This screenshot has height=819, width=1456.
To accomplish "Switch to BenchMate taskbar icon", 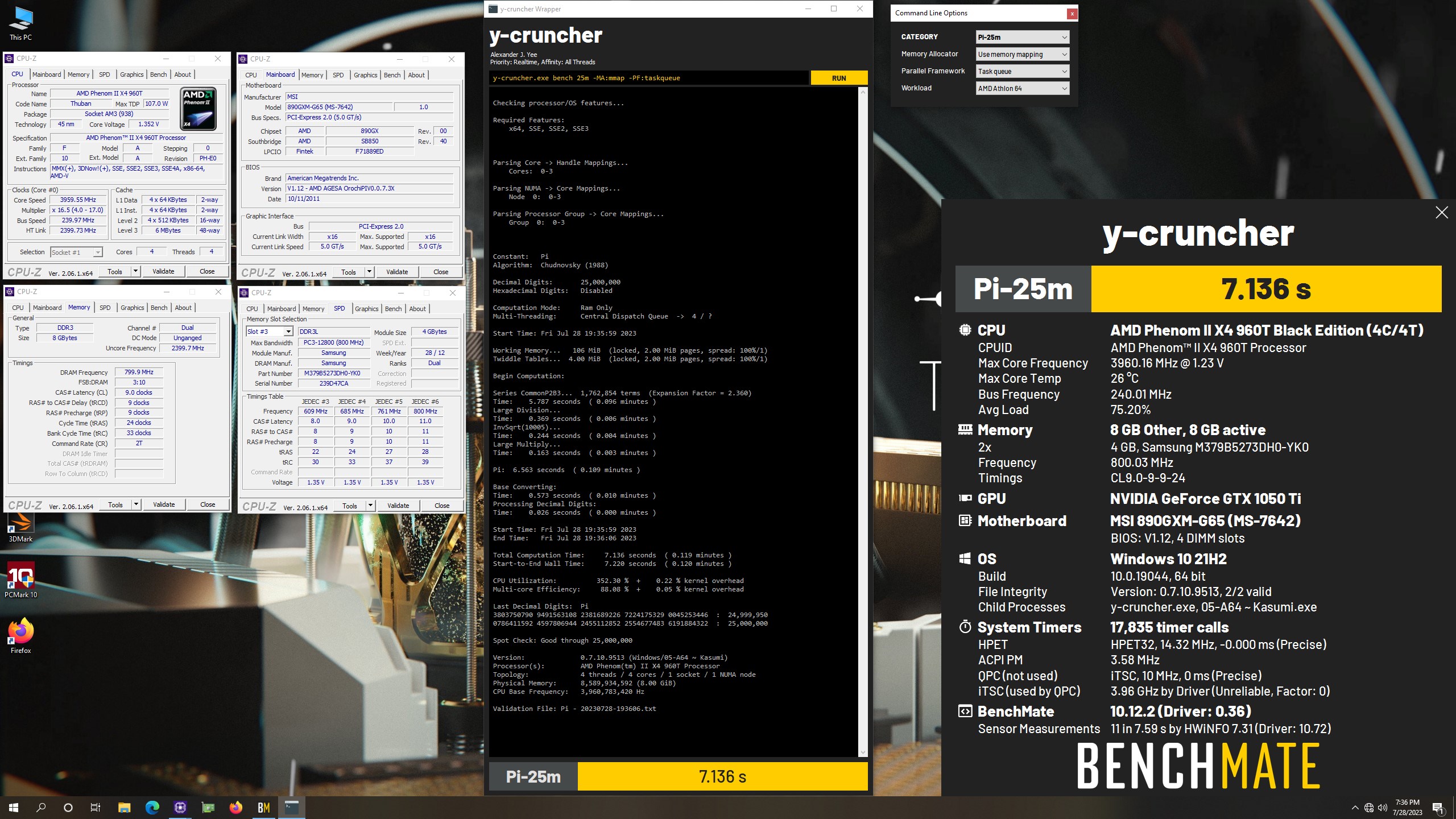I will click(263, 807).
